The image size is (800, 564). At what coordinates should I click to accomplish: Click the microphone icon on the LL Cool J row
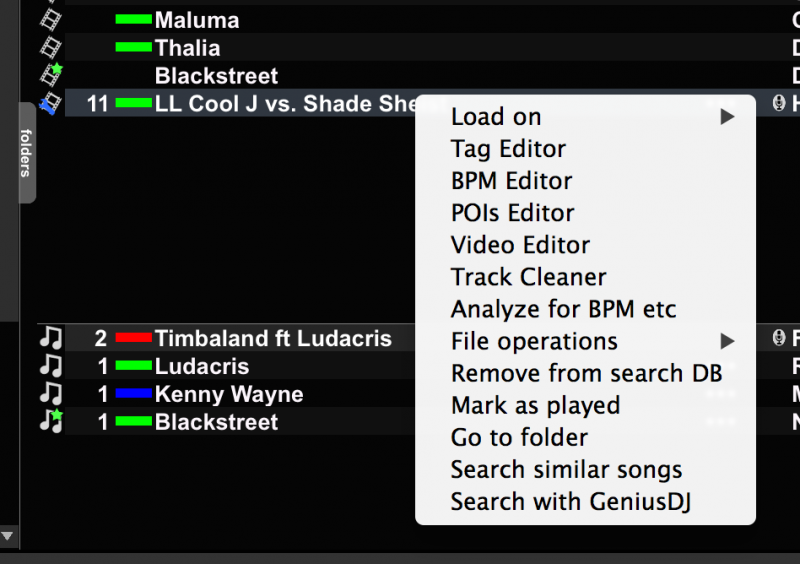click(779, 103)
